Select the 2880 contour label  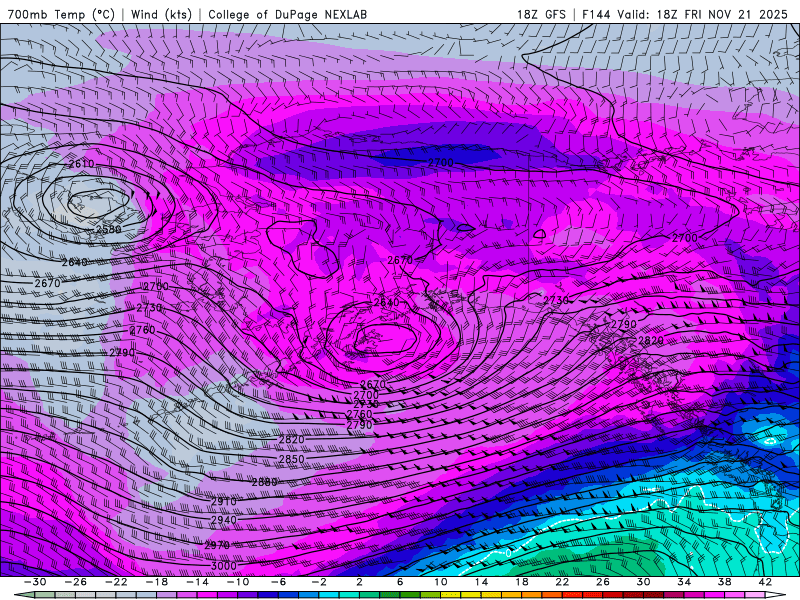265,482
